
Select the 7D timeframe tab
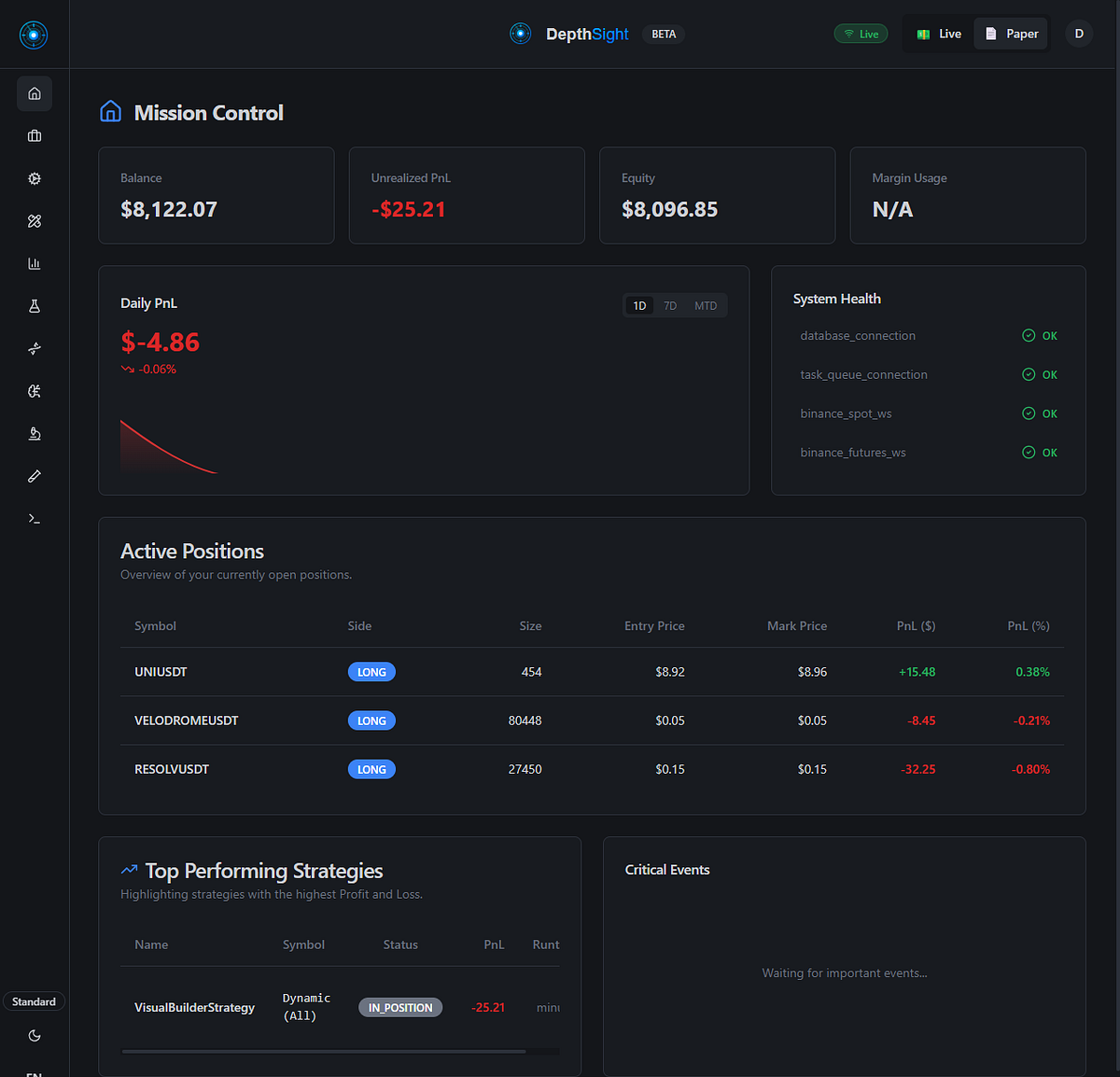click(669, 305)
